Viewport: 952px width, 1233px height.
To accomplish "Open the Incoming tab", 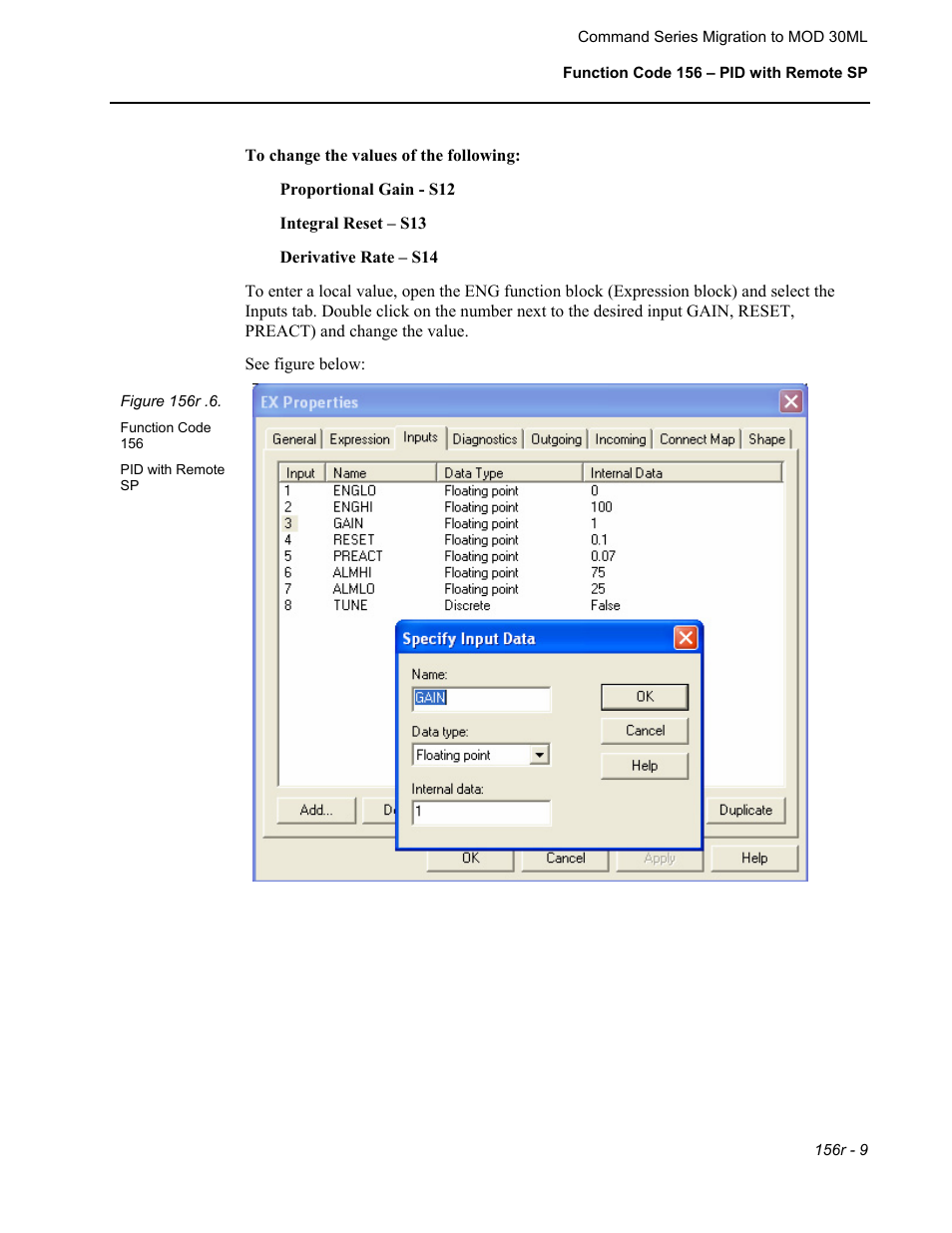I will [621, 439].
